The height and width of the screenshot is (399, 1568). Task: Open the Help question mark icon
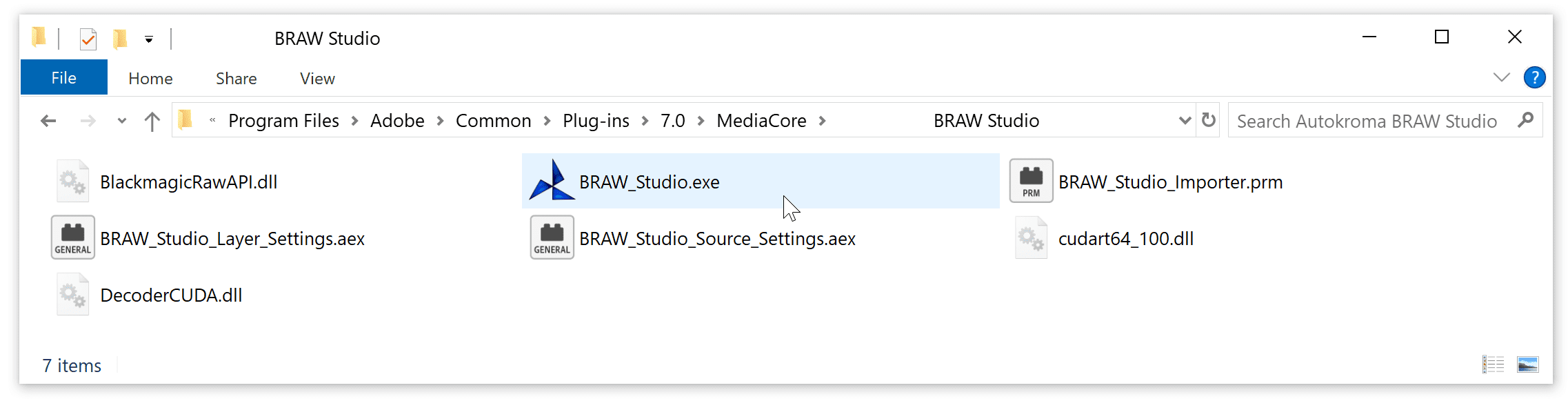tap(1534, 77)
